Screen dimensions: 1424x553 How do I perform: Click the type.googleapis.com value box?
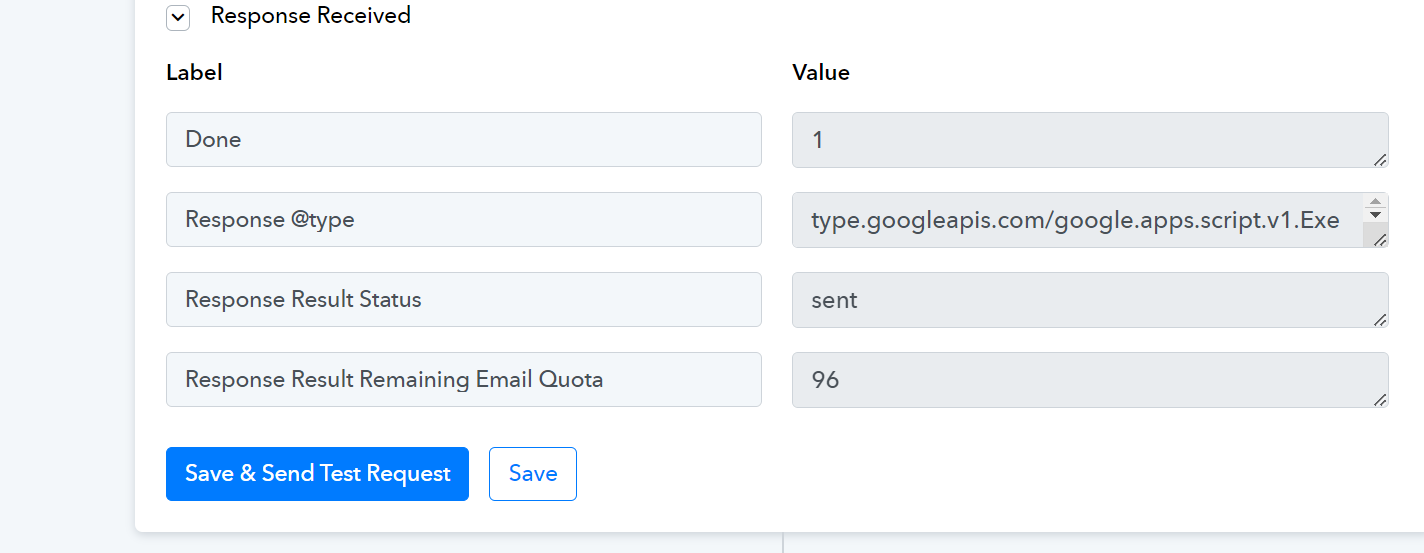(x=1078, y=220)
